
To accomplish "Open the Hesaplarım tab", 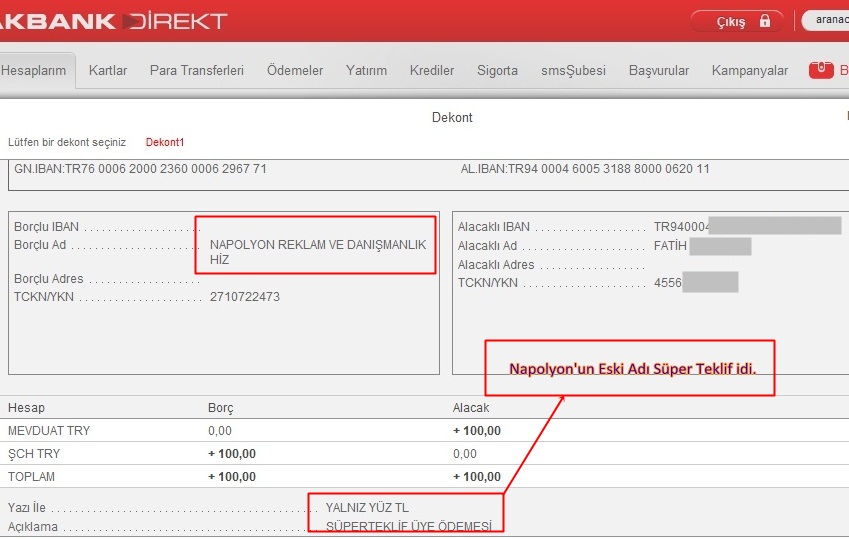I will click(34, 70).
